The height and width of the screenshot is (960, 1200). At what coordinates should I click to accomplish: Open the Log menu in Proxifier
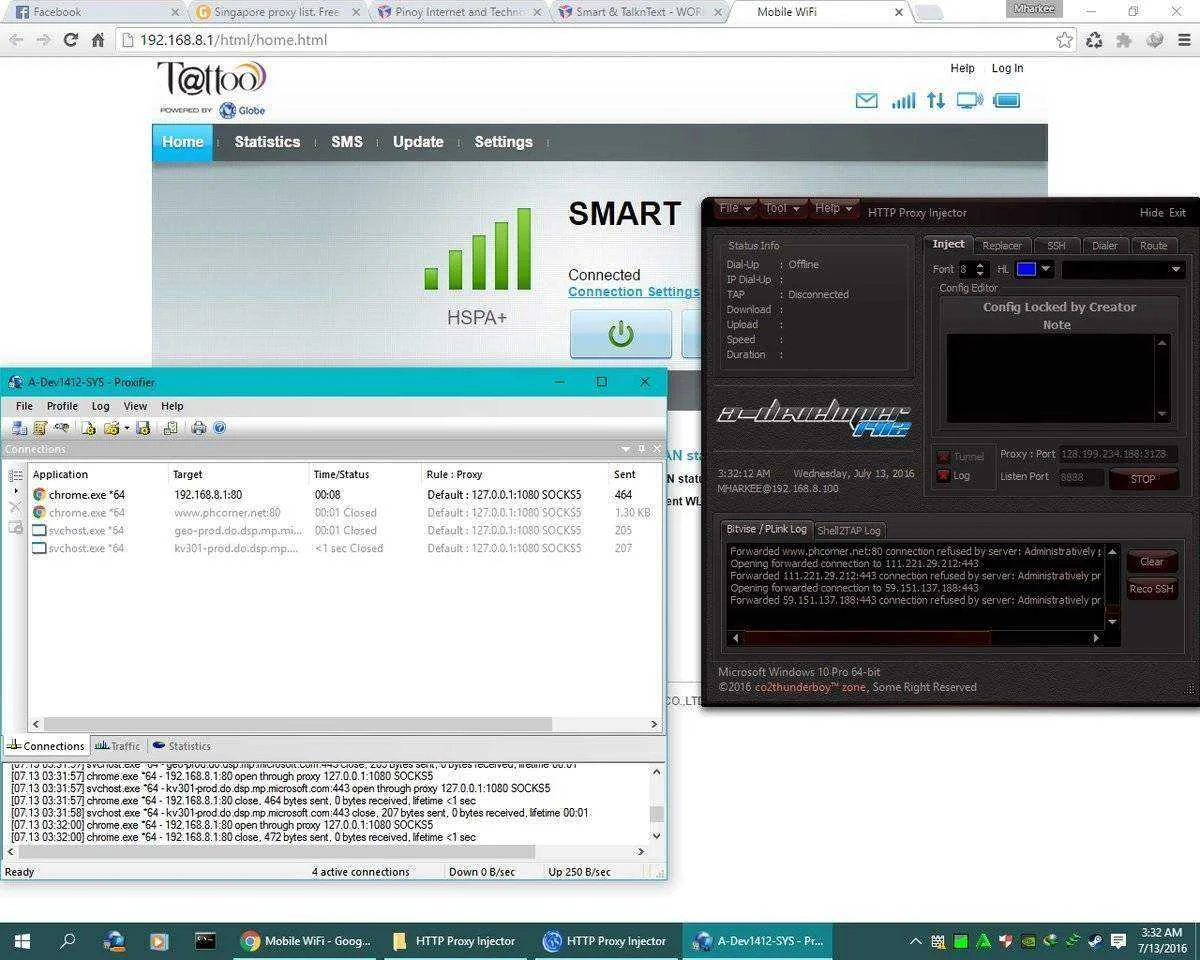point(100,406)
